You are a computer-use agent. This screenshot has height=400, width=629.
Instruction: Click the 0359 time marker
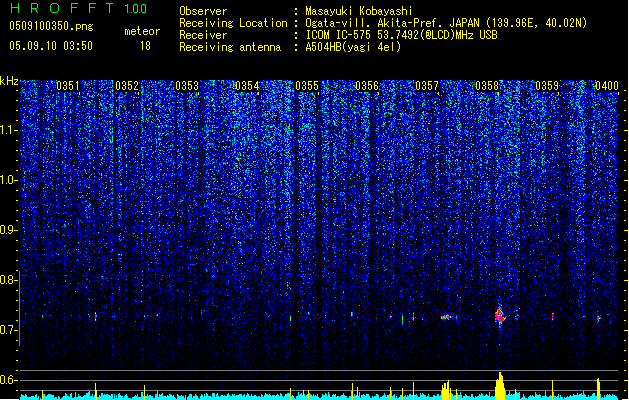tap(547, 86)
